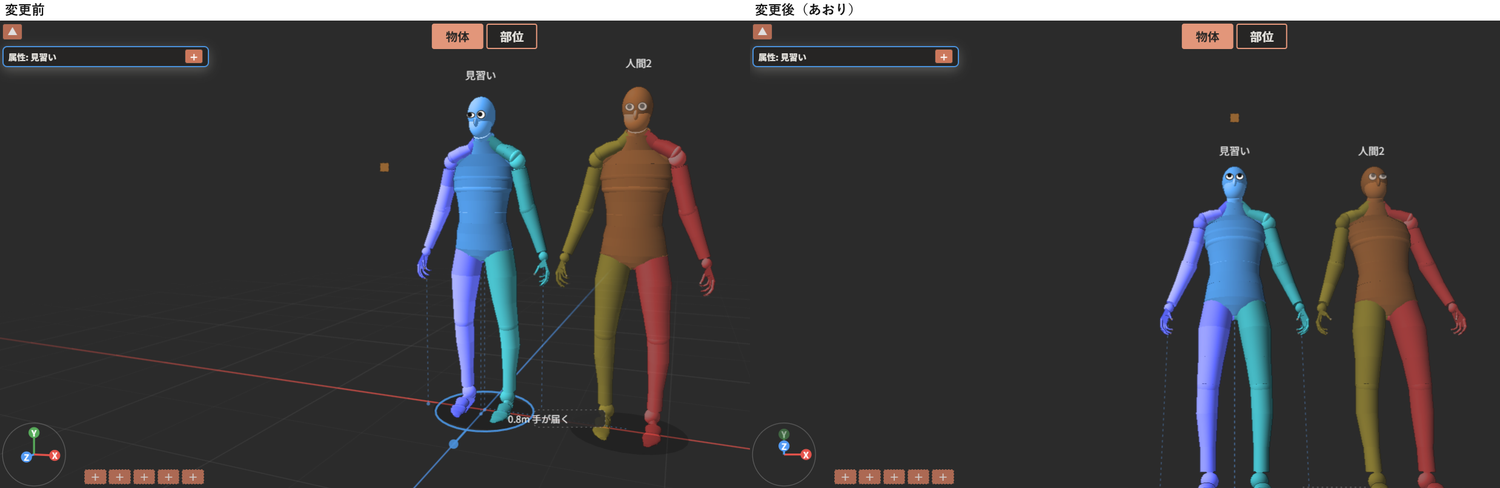Switch to the 部位 tab in the 変更後 view
Viewport: 1500px width, 488px height.
[1262, 37]
